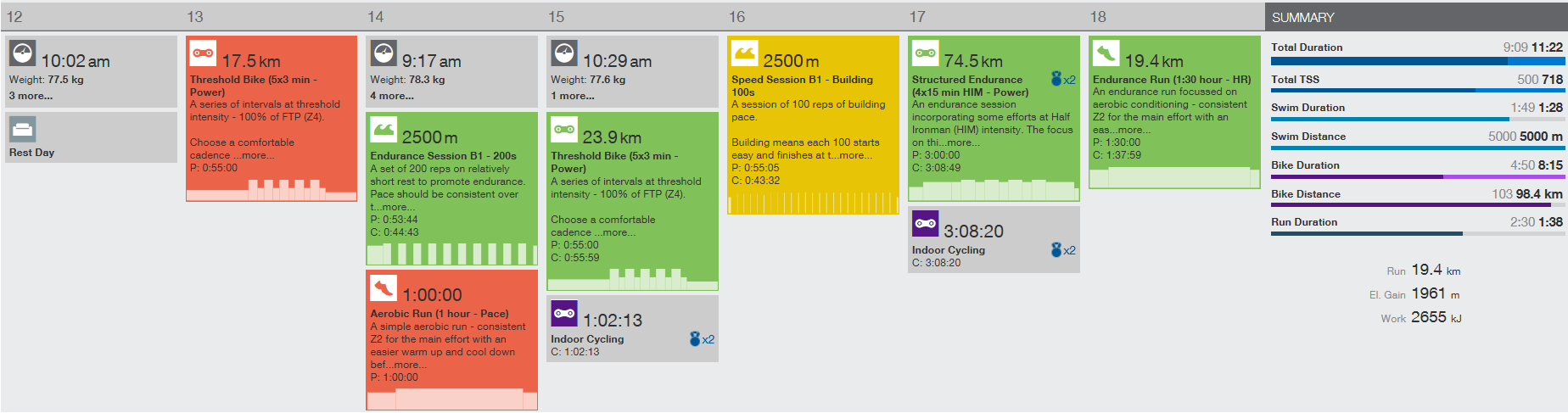Click the metrics scale icon on day 12
This screenshot has width=1568, height=413.
(x=22, y=53)
